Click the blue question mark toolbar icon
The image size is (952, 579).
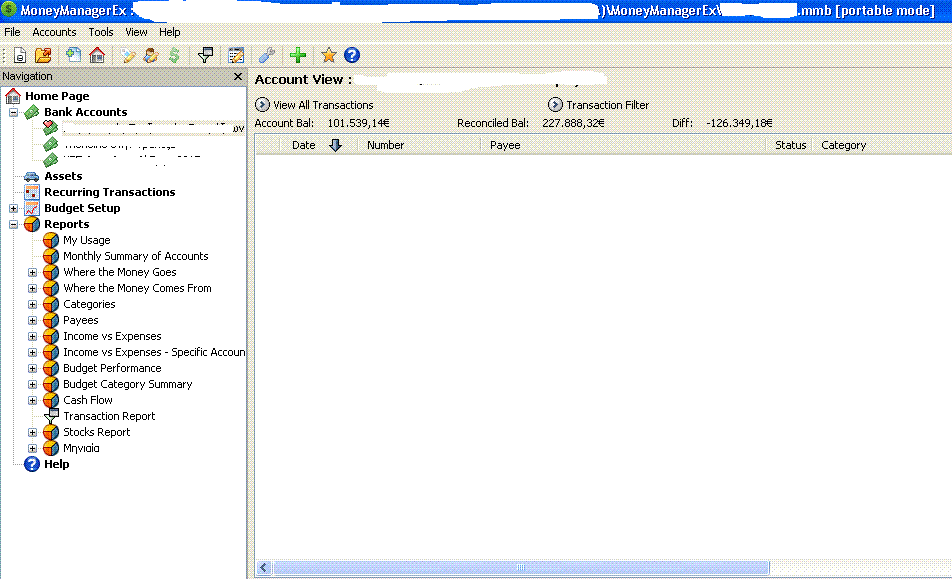352,55
